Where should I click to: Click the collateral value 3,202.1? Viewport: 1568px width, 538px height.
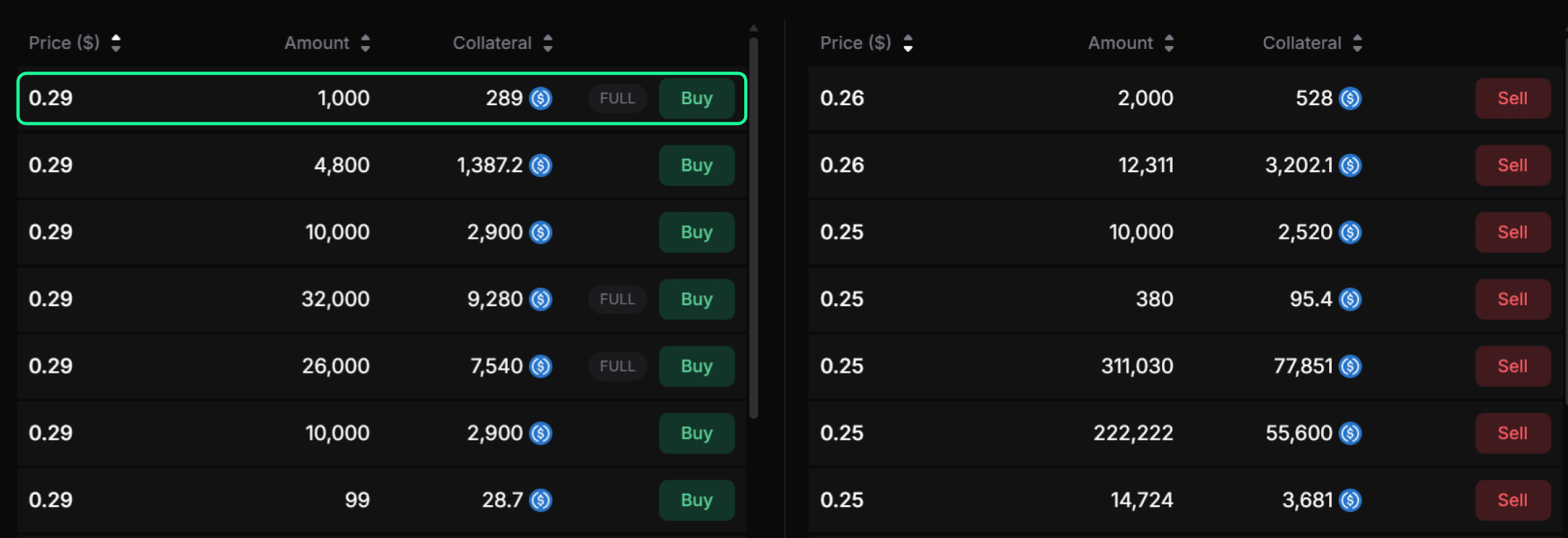[1299, 165]
